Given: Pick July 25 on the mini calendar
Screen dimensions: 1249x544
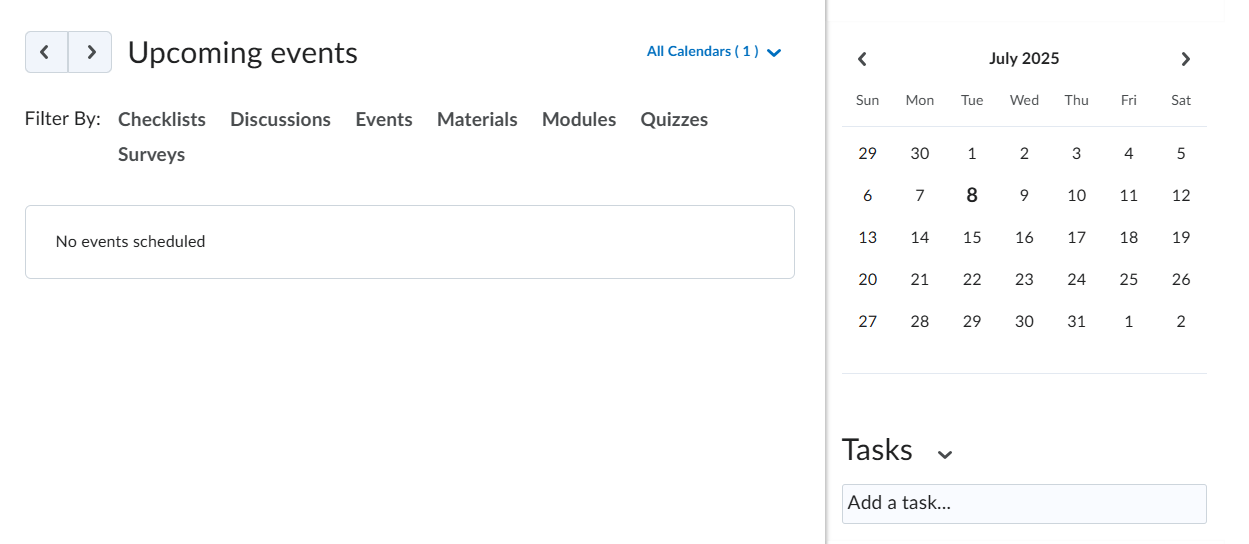Looking at the screenshot, I should click(x=1129, y=279).
